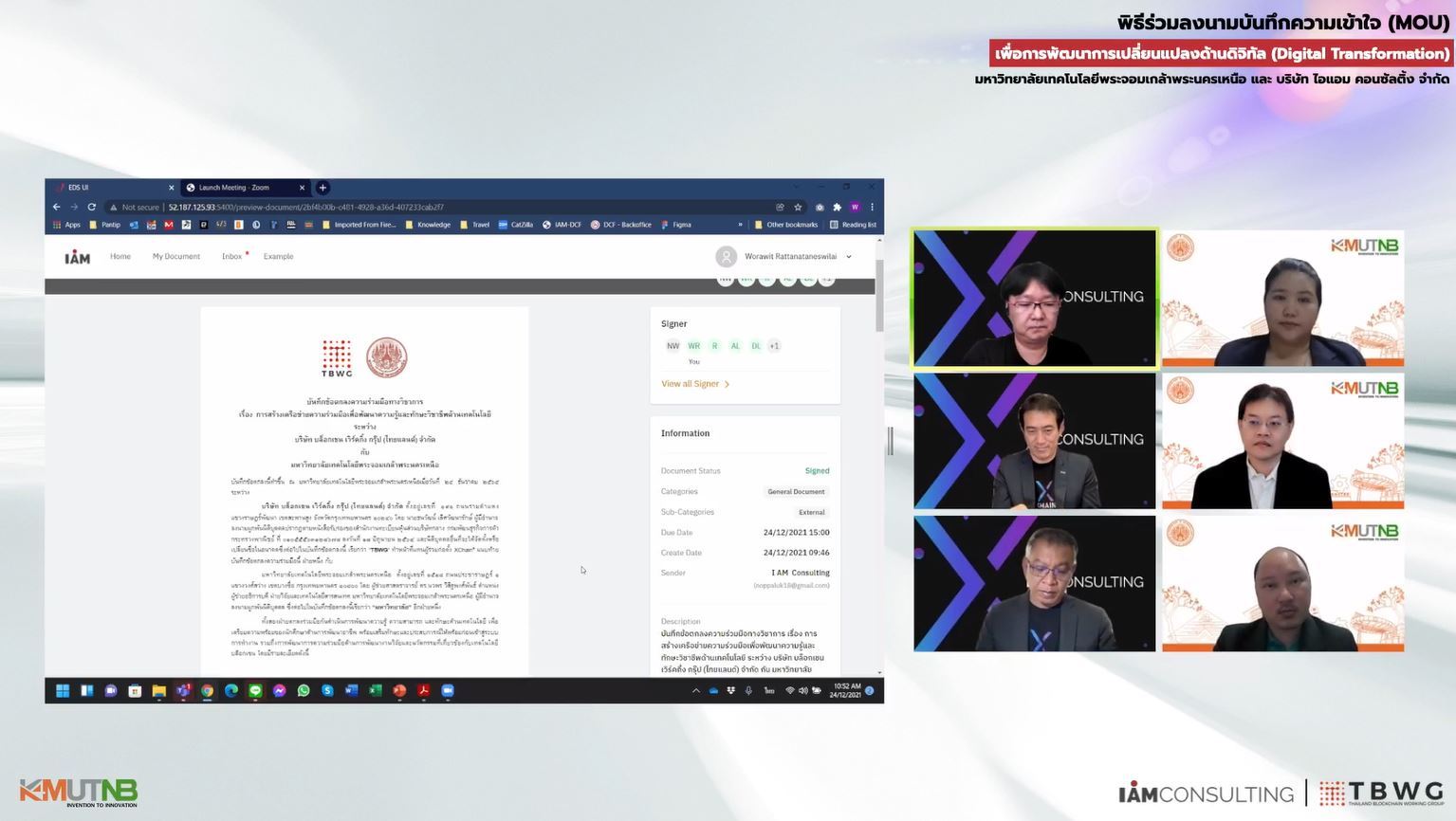Open Microsoft Teams from the taskbar
Viewport: 1456px width, 821px height.
183,691
